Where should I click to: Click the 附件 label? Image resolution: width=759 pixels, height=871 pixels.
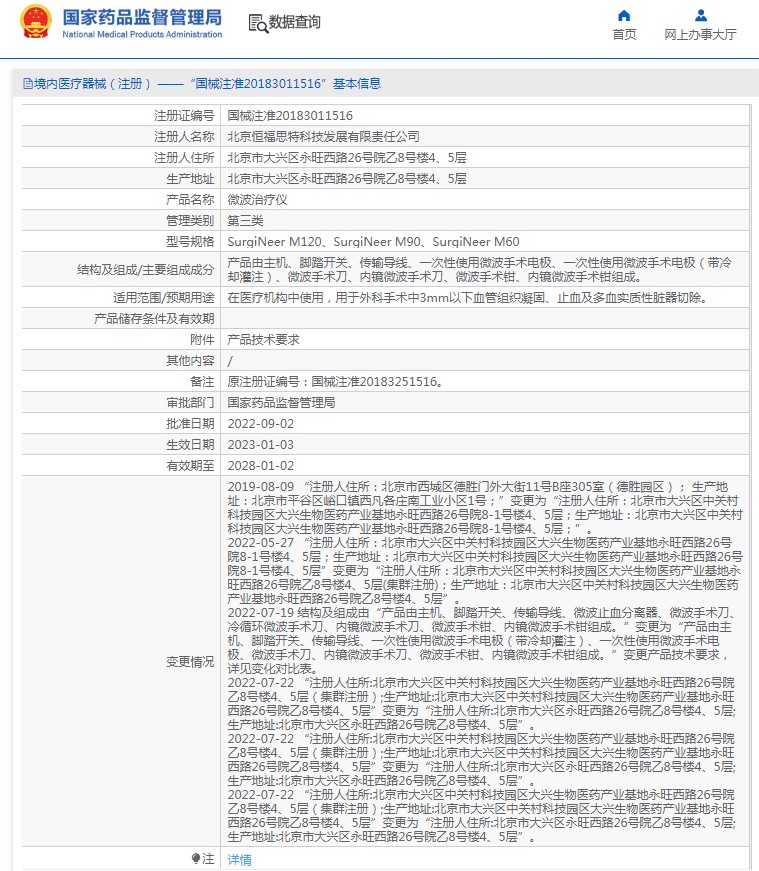(202, 339)
